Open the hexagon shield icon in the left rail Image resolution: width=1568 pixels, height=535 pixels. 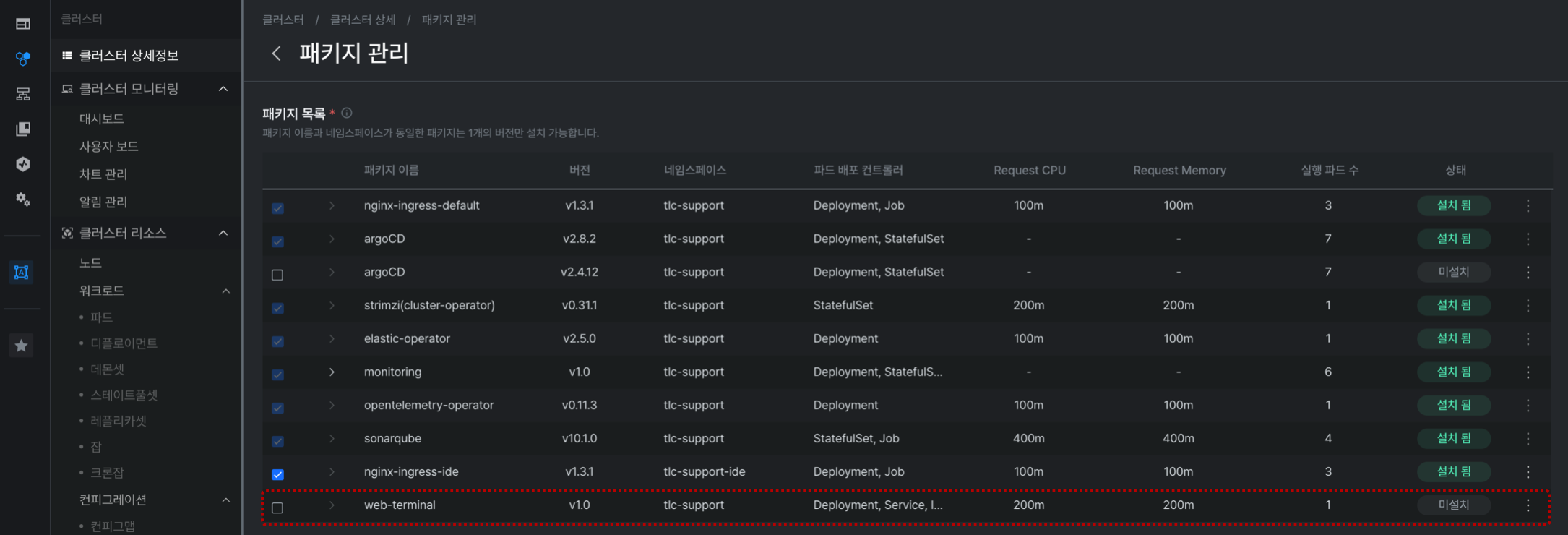(23, 164)
